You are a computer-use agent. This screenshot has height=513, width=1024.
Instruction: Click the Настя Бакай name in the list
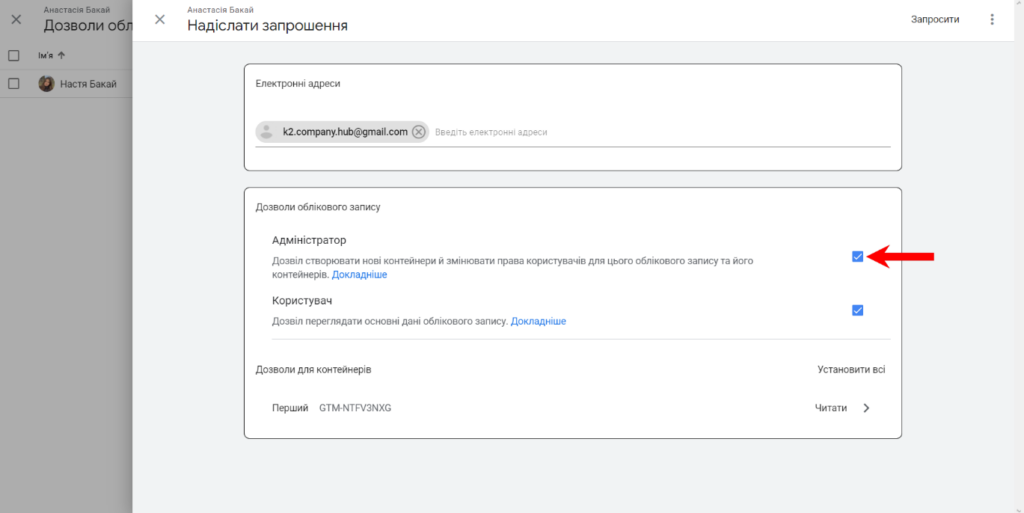pos(88,84)
